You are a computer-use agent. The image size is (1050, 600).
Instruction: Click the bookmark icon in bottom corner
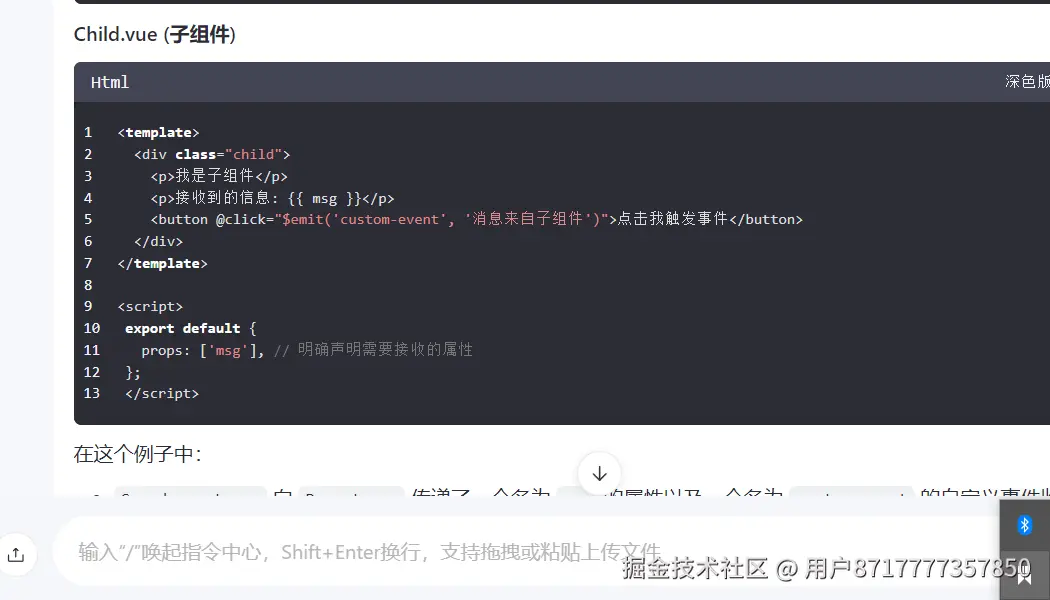pyautogui.click(x=1025, y=576)
